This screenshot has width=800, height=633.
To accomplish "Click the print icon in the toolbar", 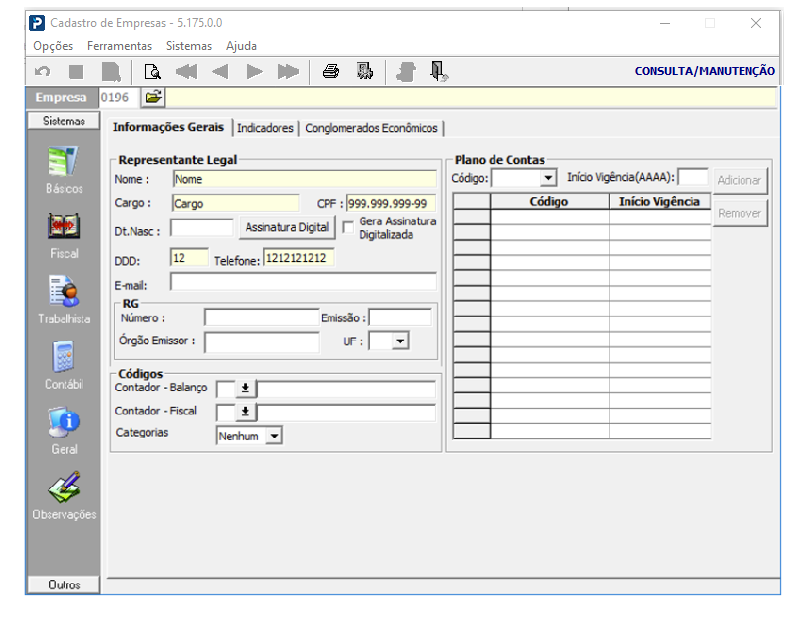I will pyautogui.click(x=330, y=71).
